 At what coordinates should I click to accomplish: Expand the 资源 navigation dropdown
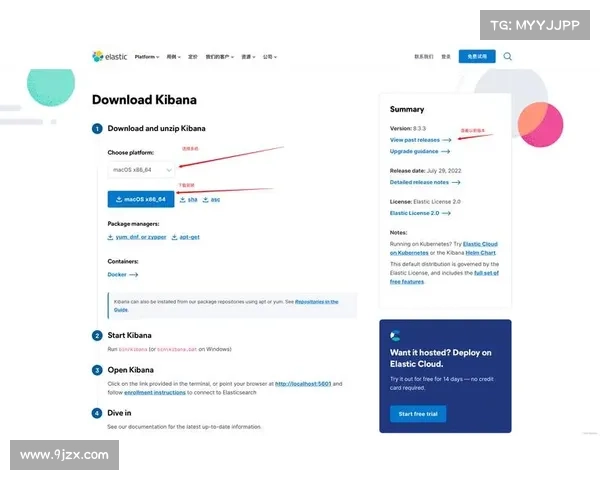(247, 57)
